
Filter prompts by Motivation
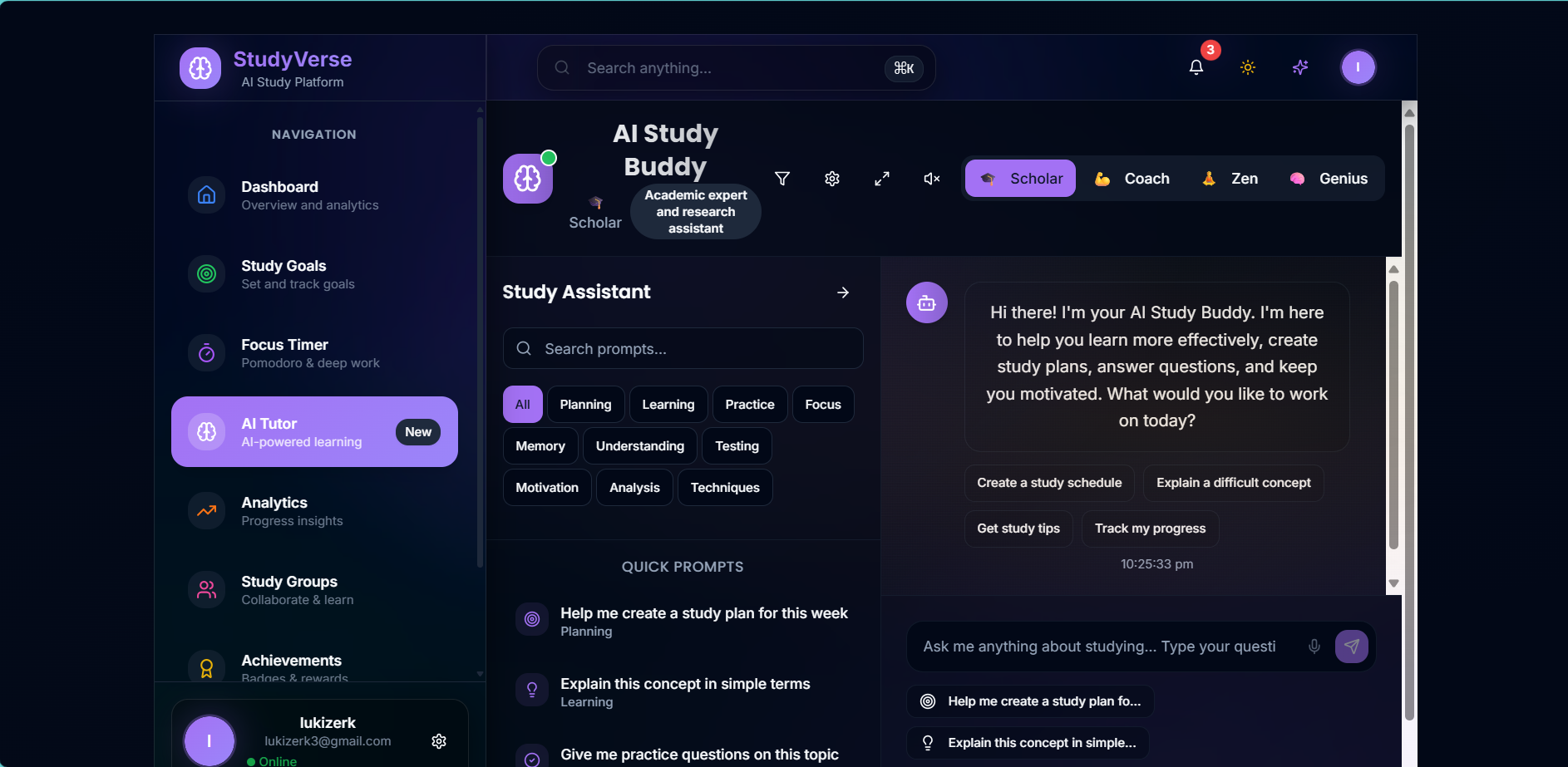pos(547,488)
